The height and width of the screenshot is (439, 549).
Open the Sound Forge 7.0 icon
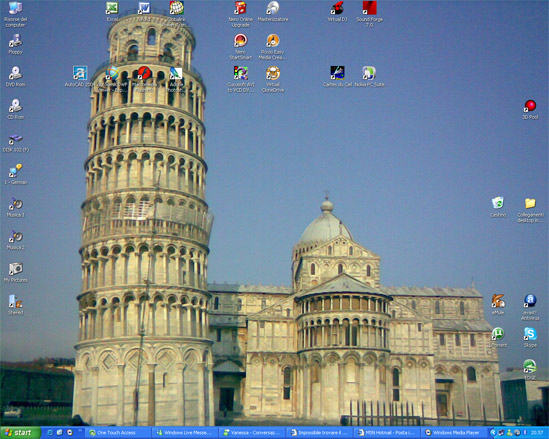[x=369, y=14]
